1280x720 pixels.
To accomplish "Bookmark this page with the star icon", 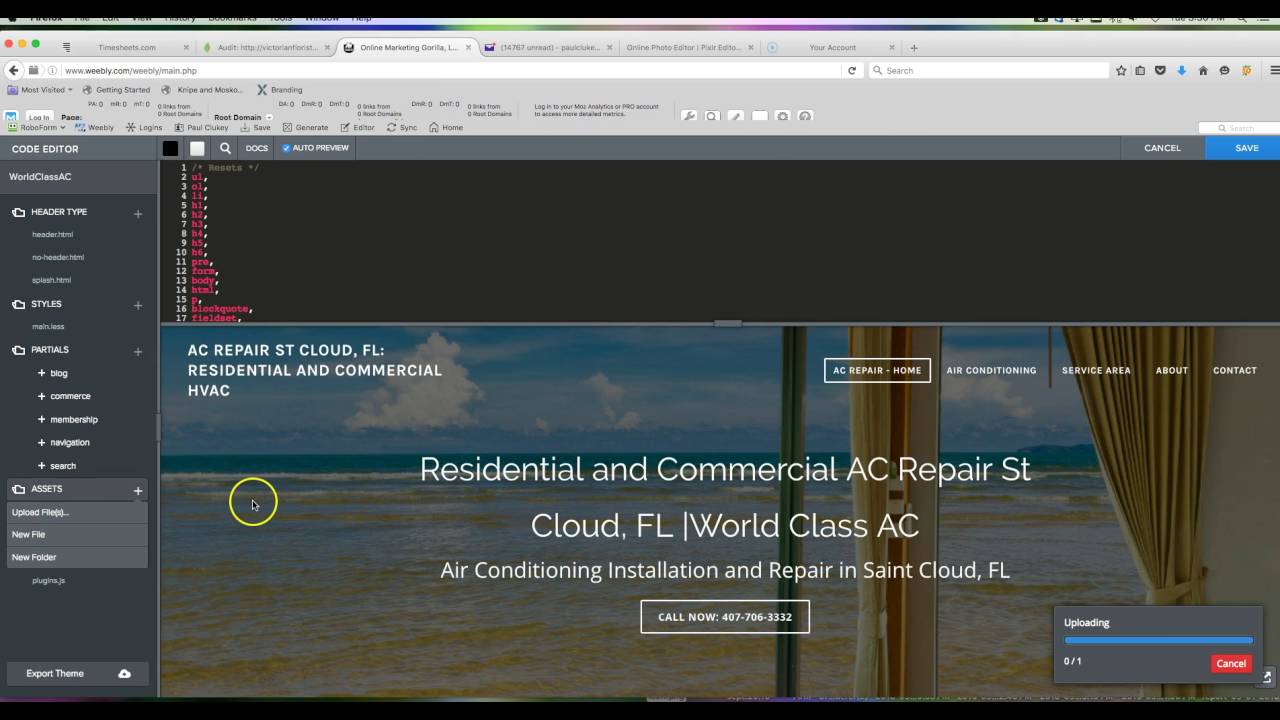I will pyautogui.click(x=1121, y=70).
